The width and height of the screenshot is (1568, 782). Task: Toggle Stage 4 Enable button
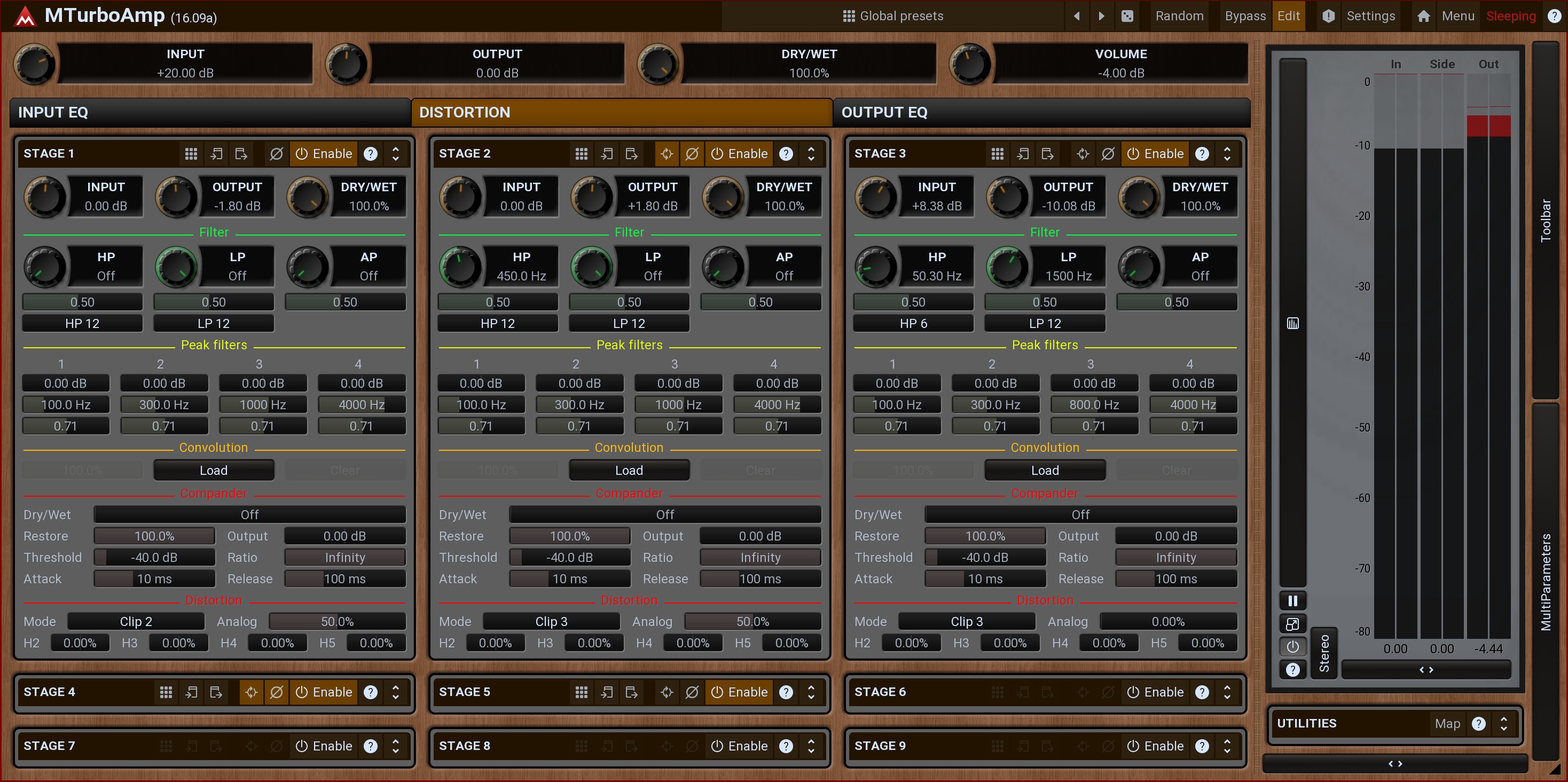pos(324,692)
